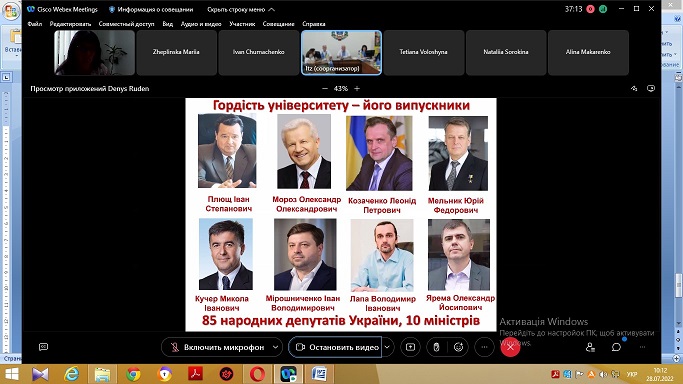Open the more options ellipsis button
The height and width of the screenshot is (384, 683).
coord(484,347)
